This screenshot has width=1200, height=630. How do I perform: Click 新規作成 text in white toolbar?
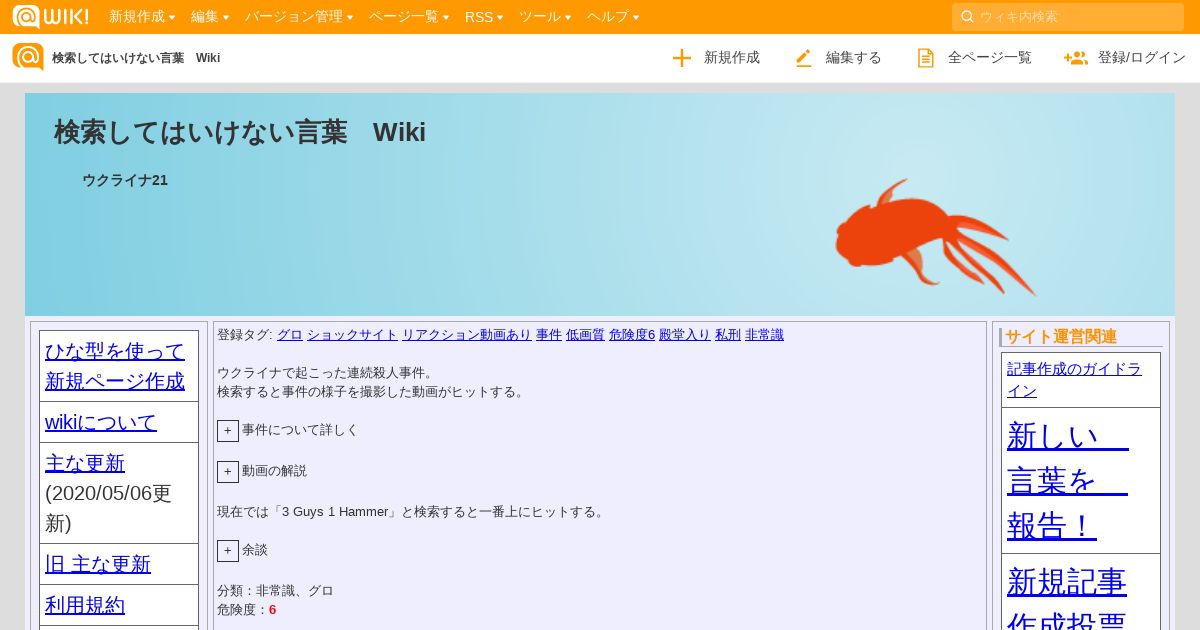732,58
